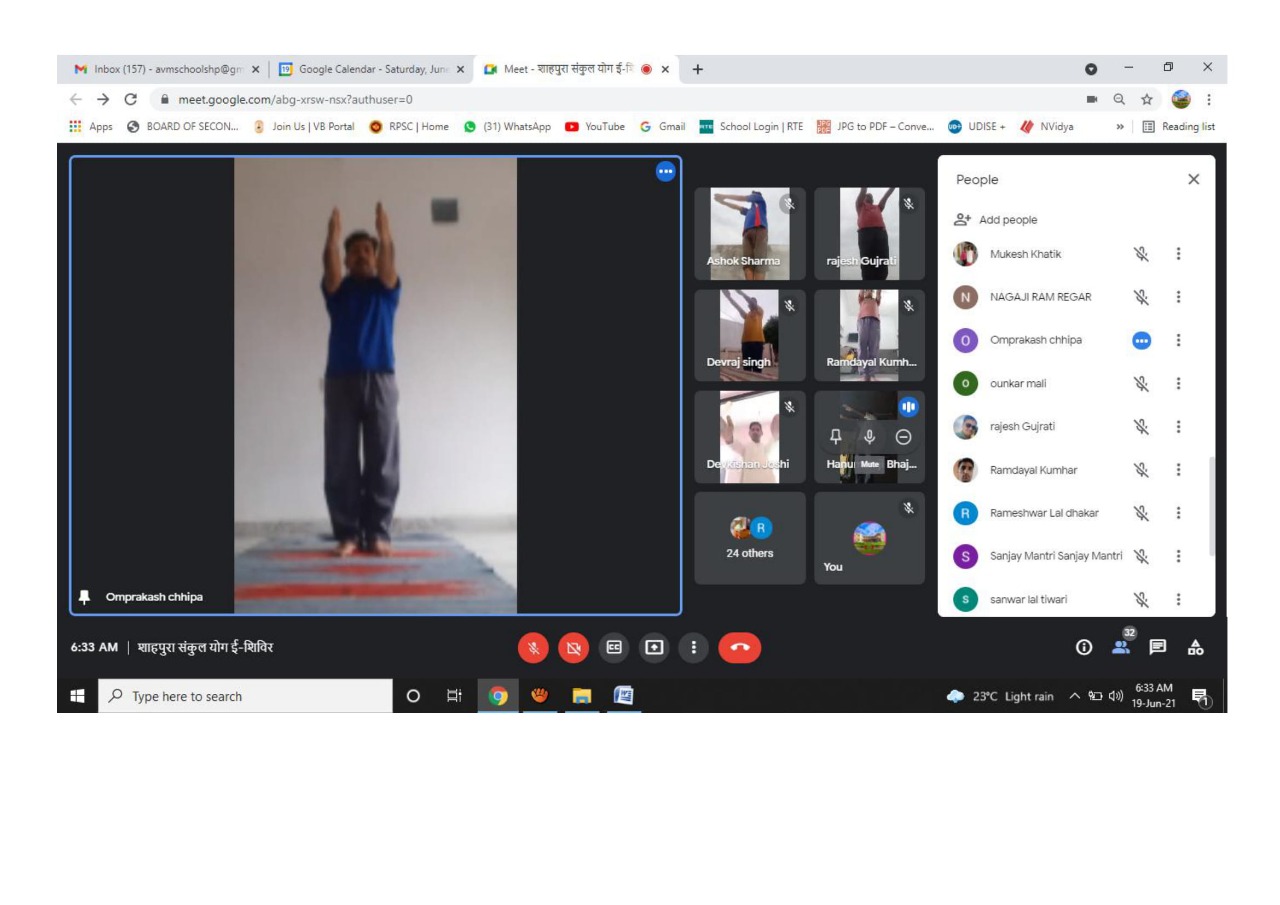Click speaking indicator on the main video
This screenshot has width=1280, height=905.
click(x=665, y=172)
